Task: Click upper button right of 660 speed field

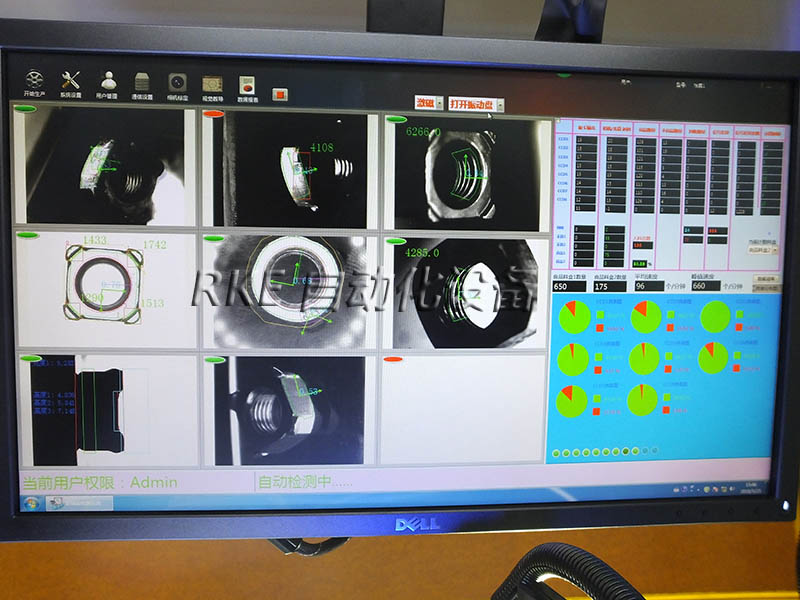Action: [x=766, y=279]
